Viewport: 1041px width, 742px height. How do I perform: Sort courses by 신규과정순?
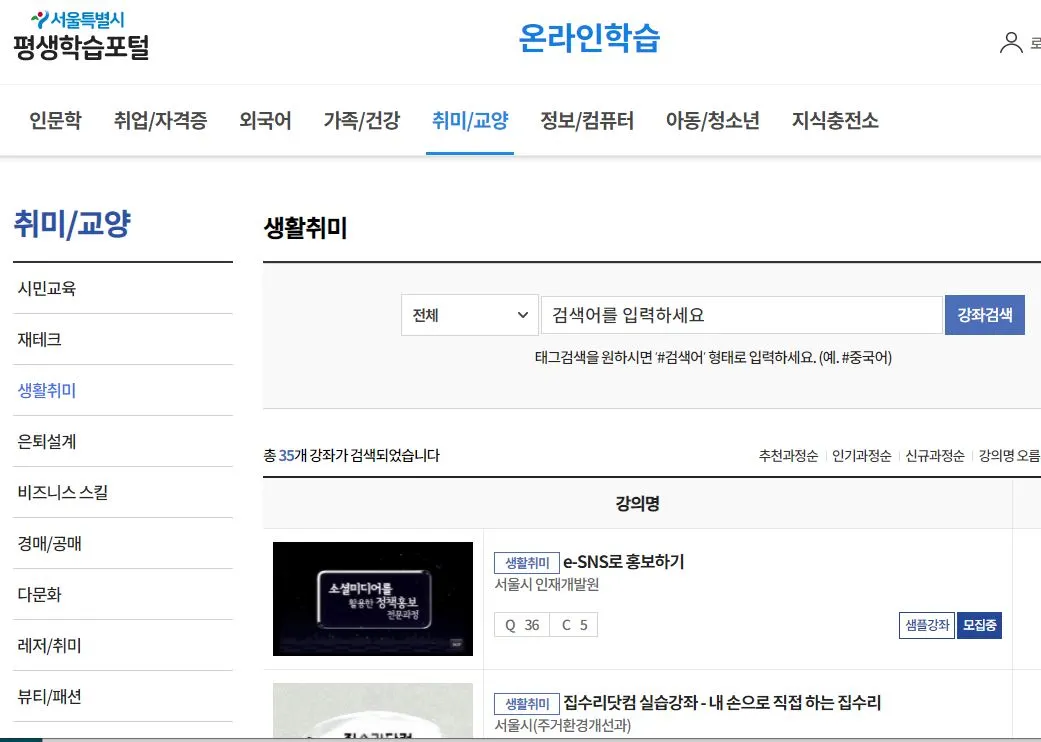click(933, 454)
